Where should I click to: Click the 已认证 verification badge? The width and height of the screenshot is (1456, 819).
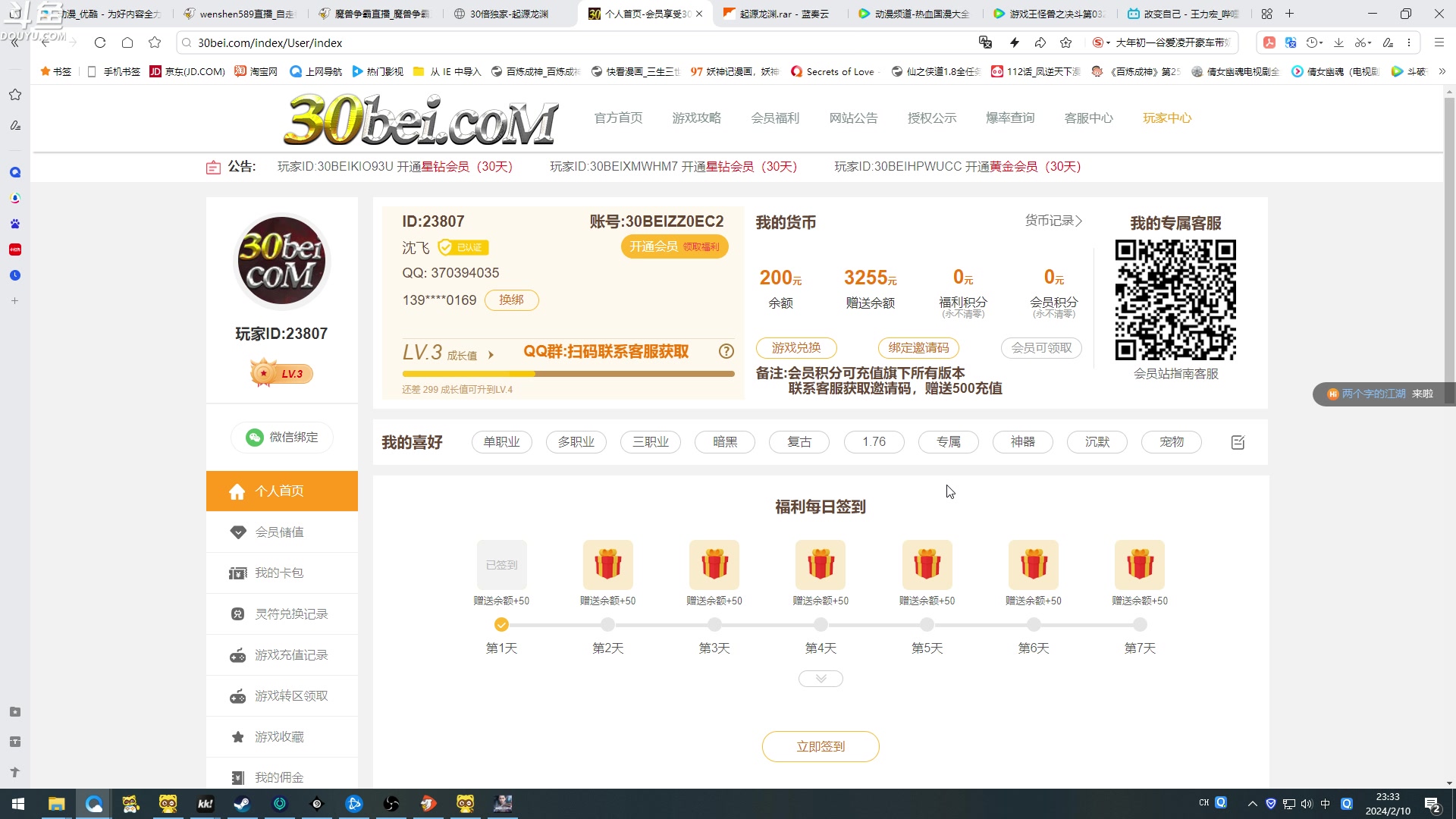coord(463,247)
